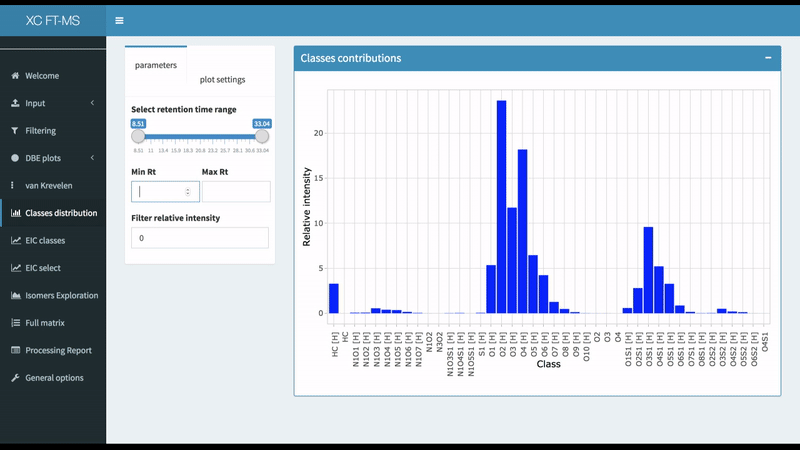Expand the DBE plots submenu chevron
The height and width of the screenshot is (450, 800).
(x=92, y=158)
